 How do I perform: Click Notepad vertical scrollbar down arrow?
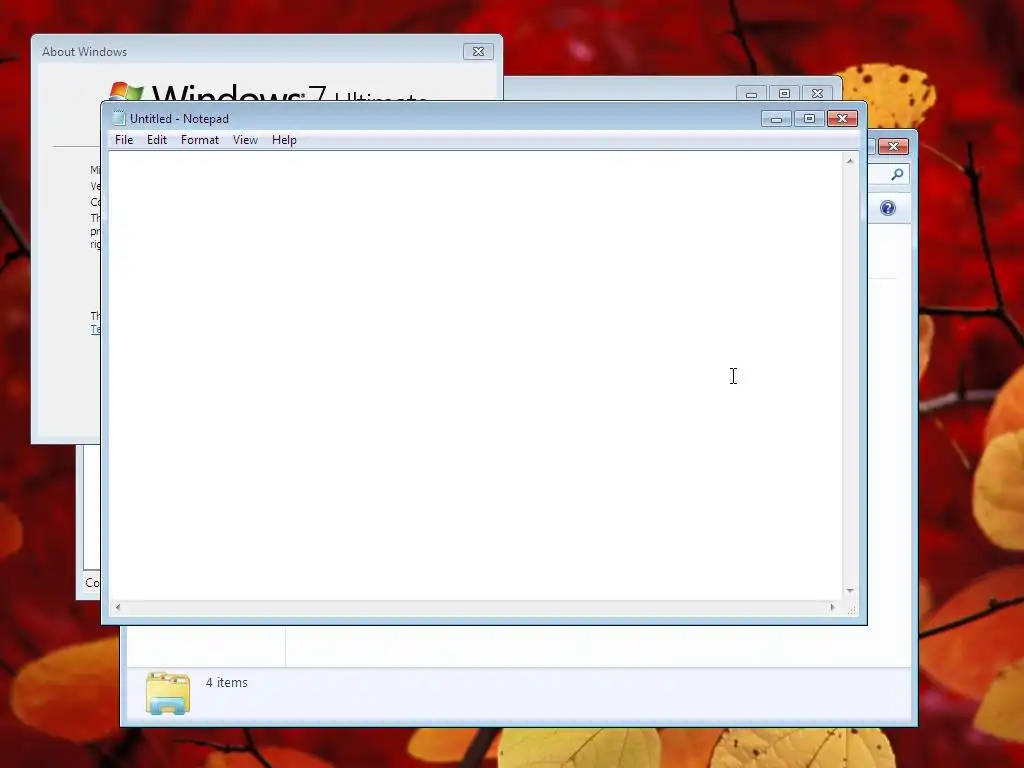pyautogui.click(x=850, y=591)
